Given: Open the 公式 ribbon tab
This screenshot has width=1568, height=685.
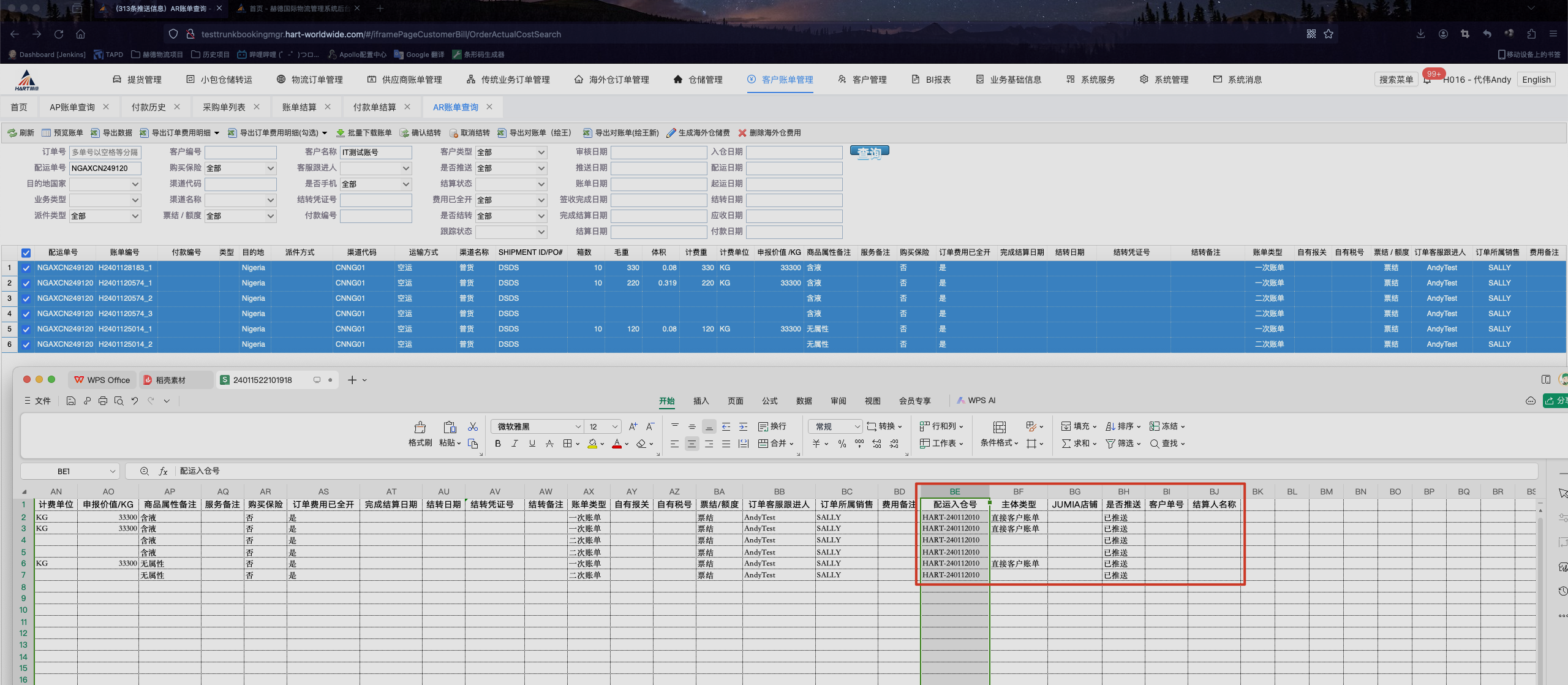Looking at the screenshot, I should click(769, 401).
